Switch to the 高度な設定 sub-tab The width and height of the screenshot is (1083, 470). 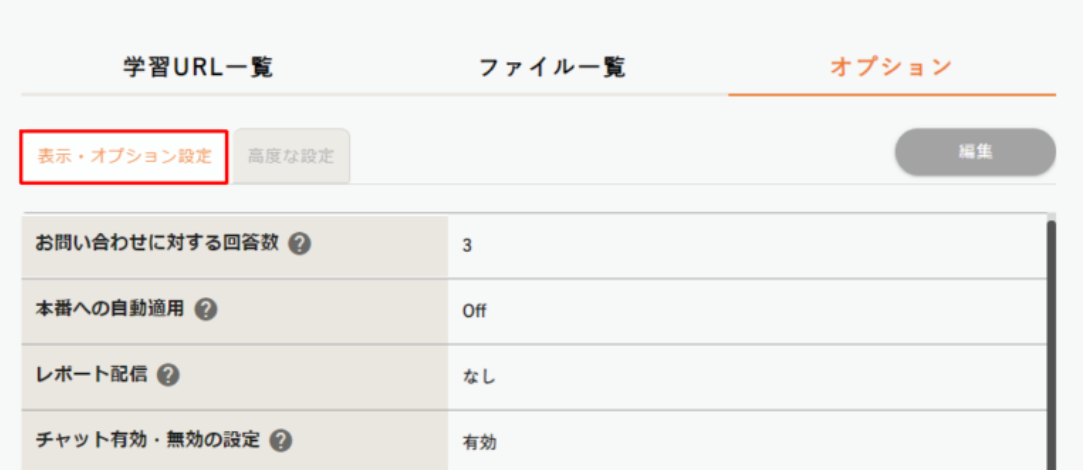291,157
